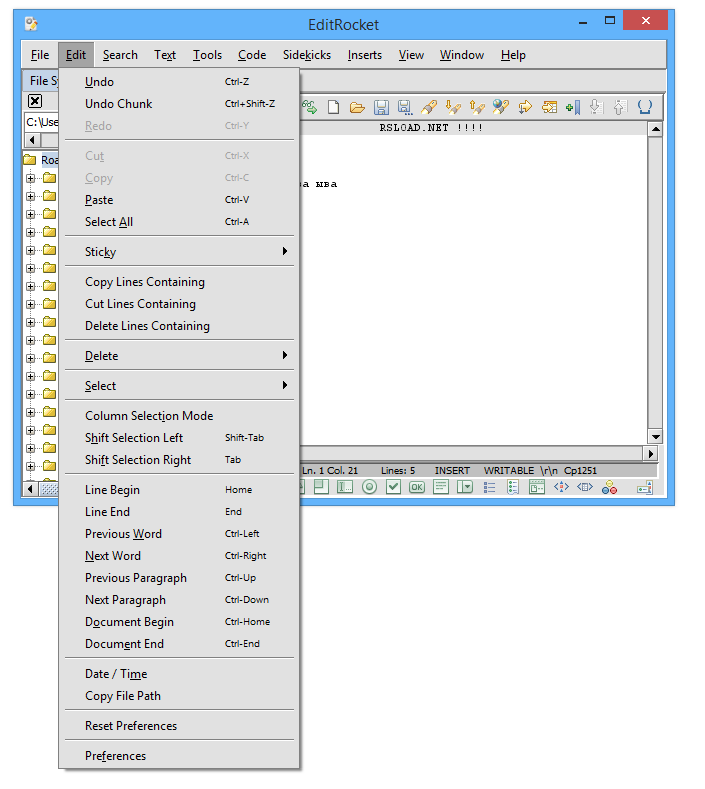705x789 pixels.
Task: Click the find/replace glasses toolbar icon
Action: coord(309,107)
